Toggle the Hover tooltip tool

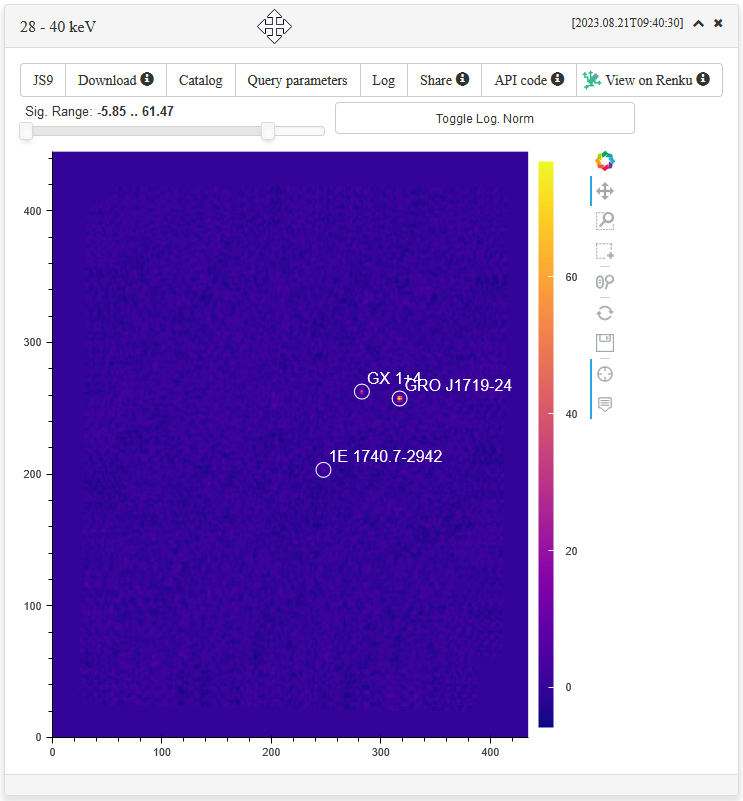point(605,404)
